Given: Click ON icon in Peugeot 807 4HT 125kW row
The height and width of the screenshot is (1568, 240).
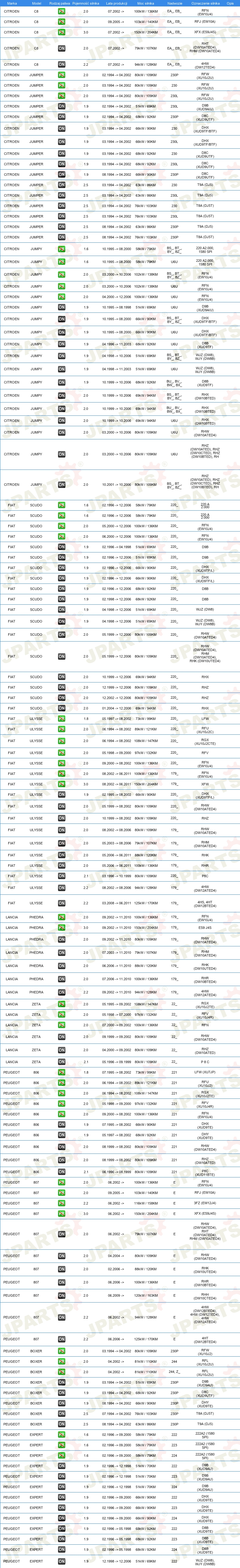Looking at the screenshot, I should [61, 1339].
